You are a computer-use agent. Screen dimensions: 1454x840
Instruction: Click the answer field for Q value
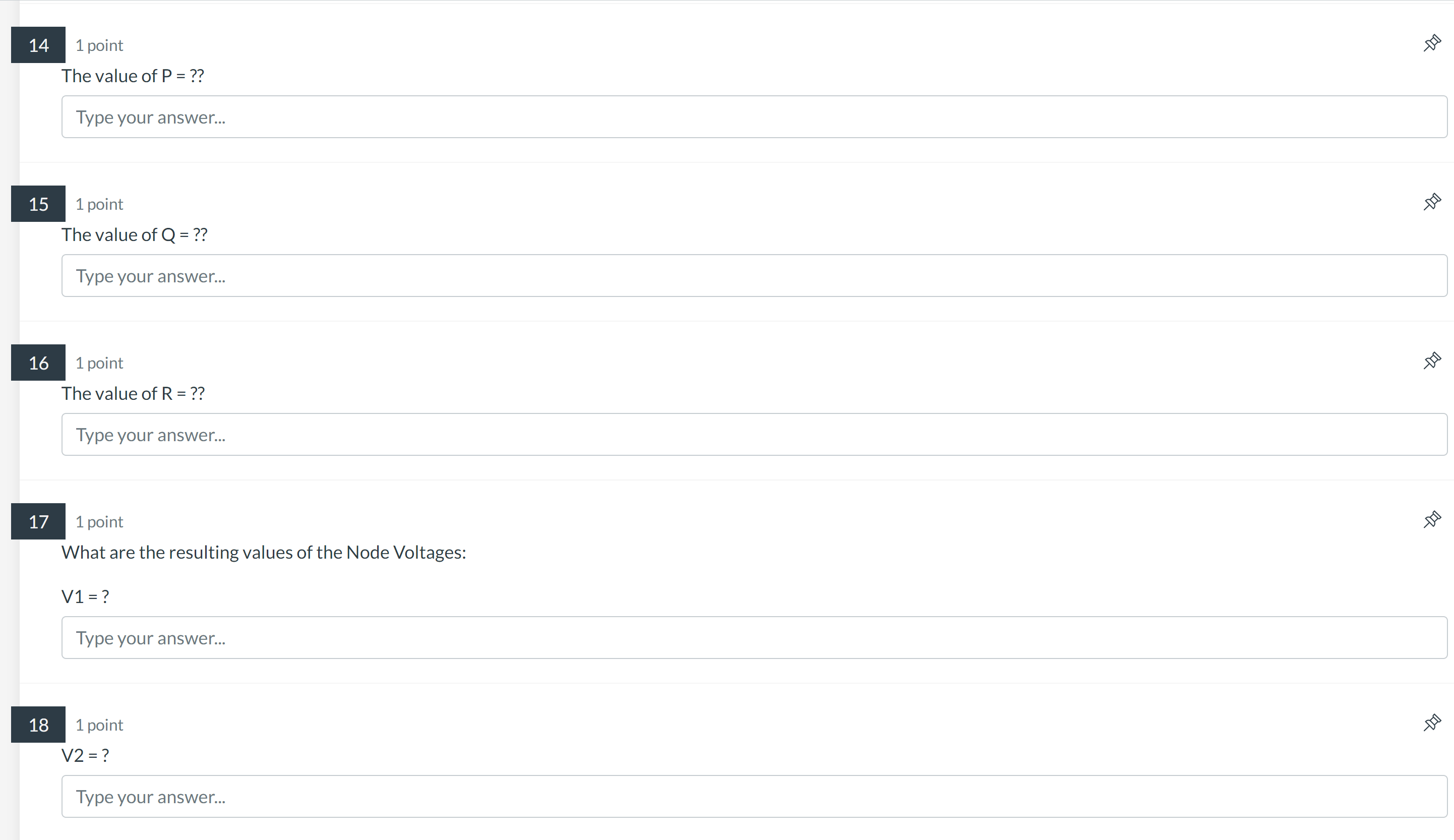[754, 276]
